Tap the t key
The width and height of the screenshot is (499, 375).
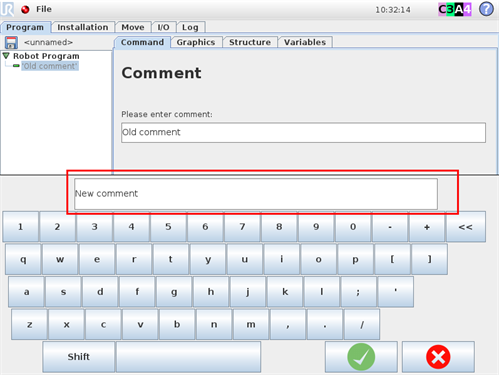171,259
